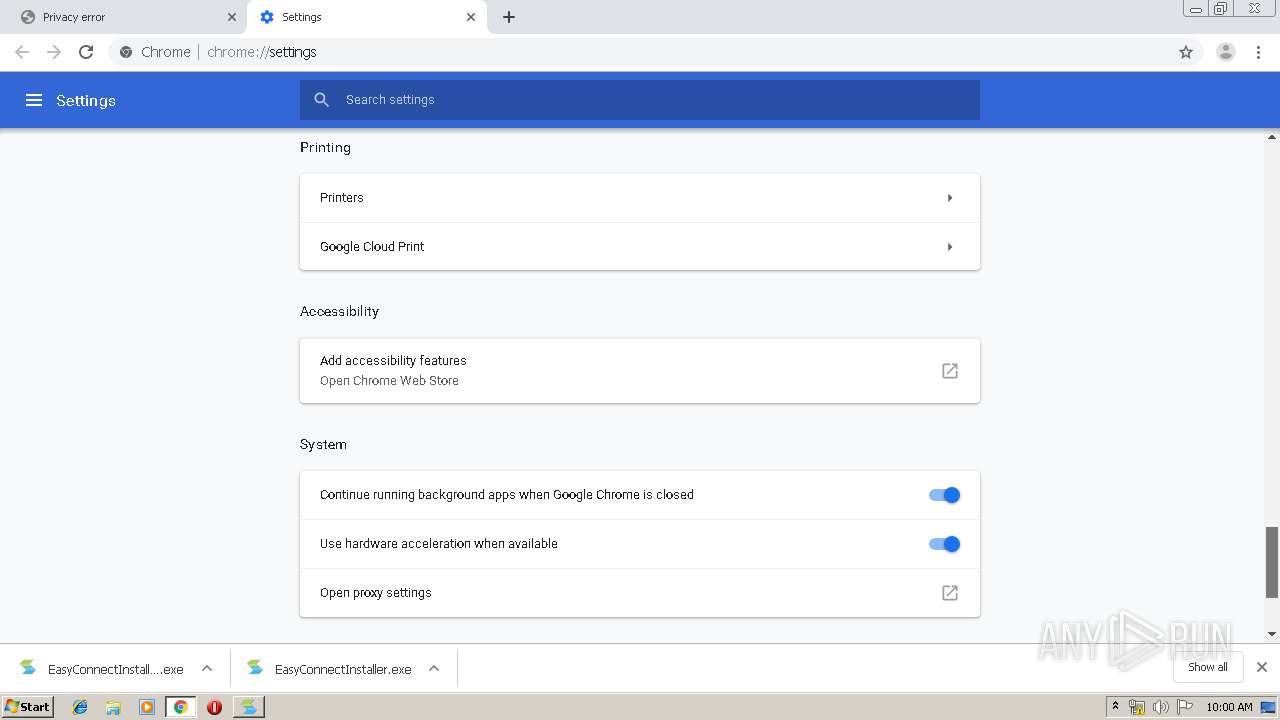Click the page vertical scrollbar thumb
1280x720 pixels.
tap(1272, 561)
